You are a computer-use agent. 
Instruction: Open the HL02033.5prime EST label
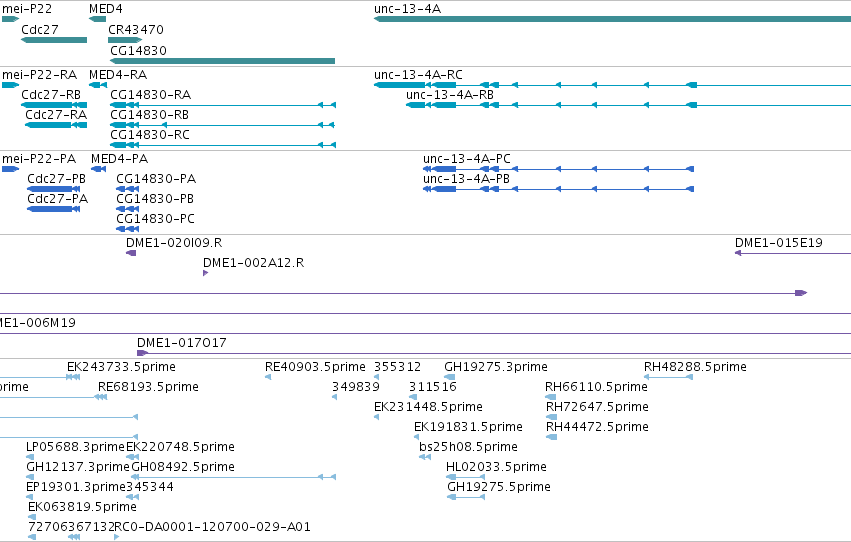pos(496,467)
